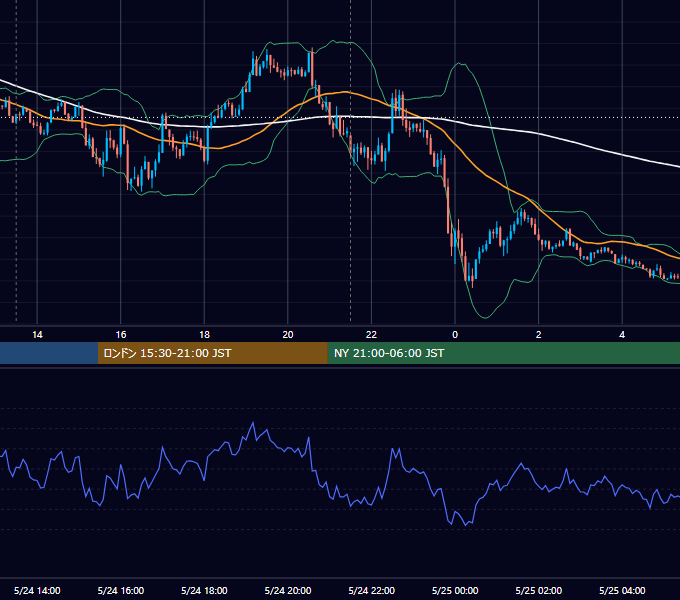Click hour label 18 on price chart axis
The height and width of the screenshot is (600, 680).
pyautogui.click(x=204, y=335)
